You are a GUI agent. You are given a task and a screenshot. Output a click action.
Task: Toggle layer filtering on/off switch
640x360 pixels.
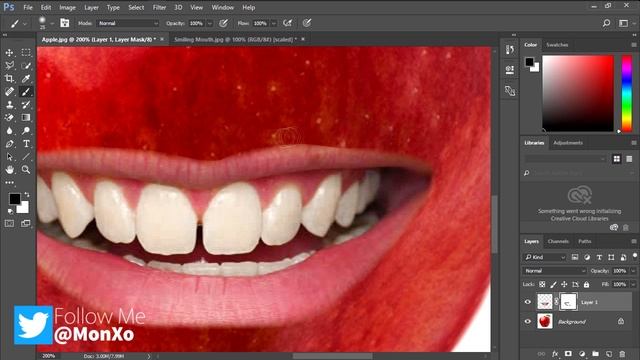tap(635, 256)
